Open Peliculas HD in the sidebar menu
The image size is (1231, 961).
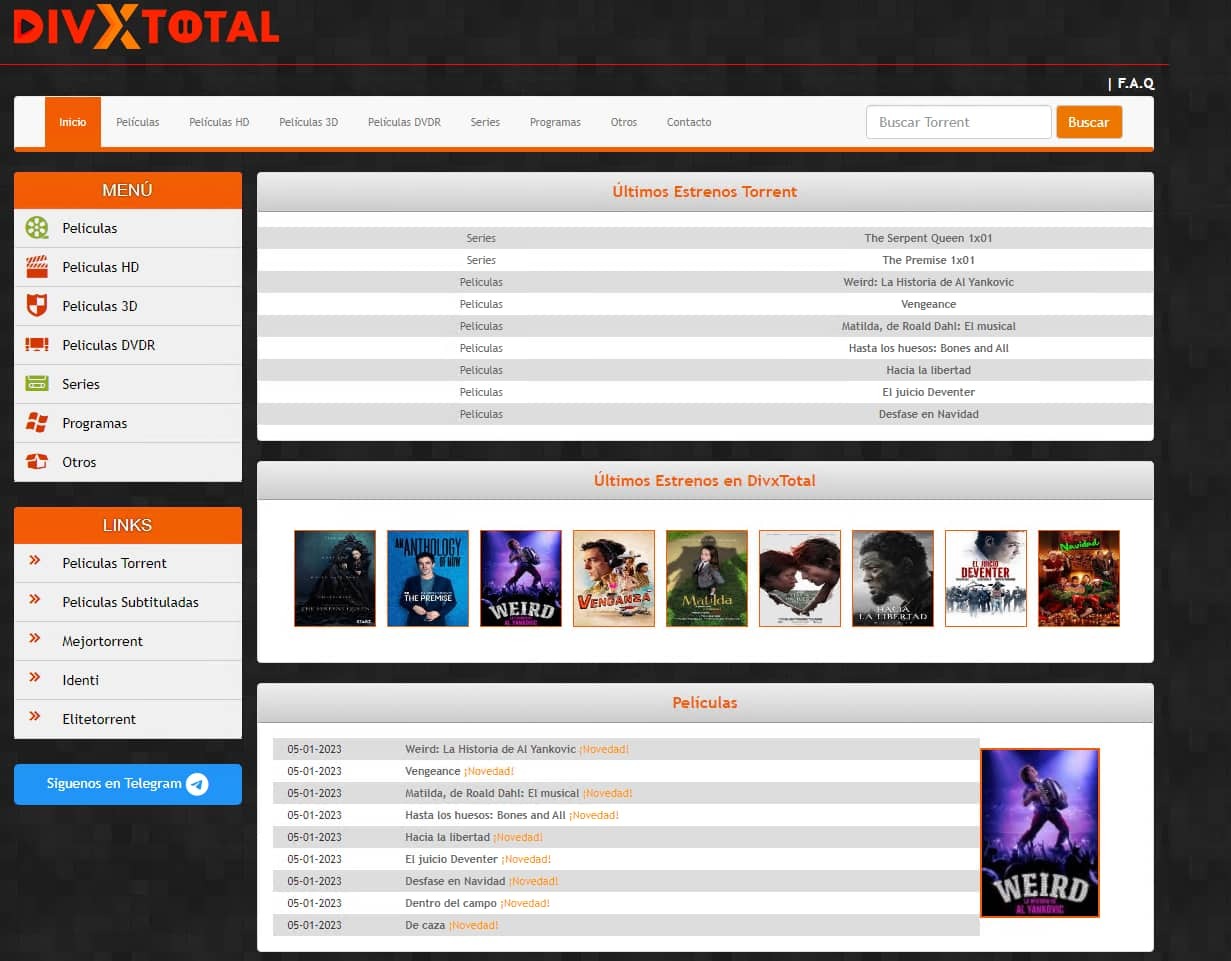click(128, 267)
